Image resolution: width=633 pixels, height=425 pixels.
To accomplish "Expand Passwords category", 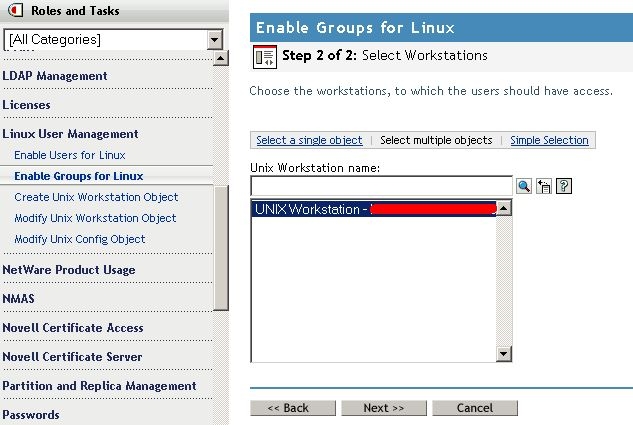I will 31,415.
